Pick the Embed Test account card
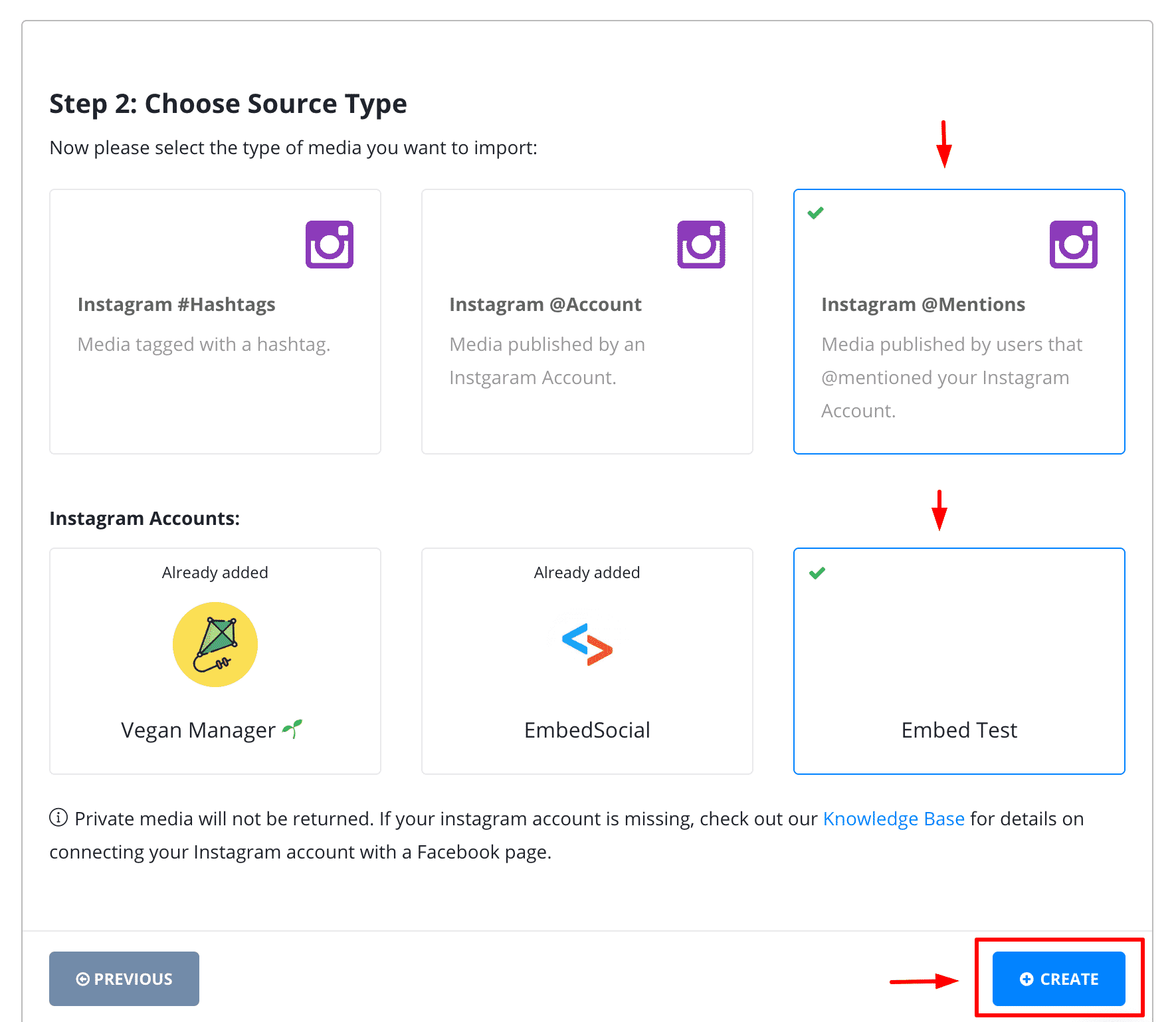This screenshot has height=1022, width=1176. pyautogui.click(x=959, y=661)
